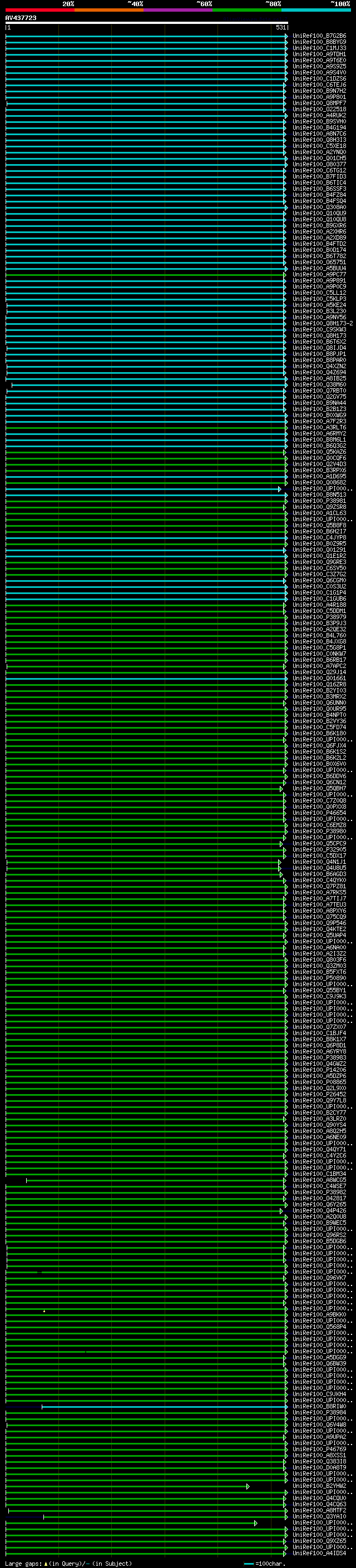Select label UniRef100_Q6CGM0
The width and height of the screenshot is (356, 1568).
(319, 580)
